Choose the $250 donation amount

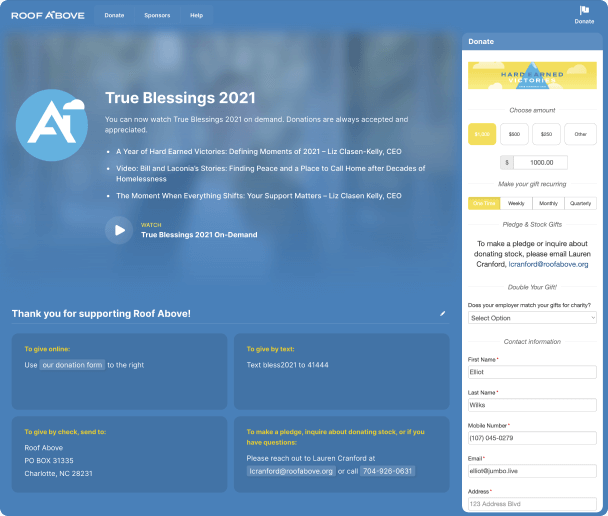click(x=546, y=133)
